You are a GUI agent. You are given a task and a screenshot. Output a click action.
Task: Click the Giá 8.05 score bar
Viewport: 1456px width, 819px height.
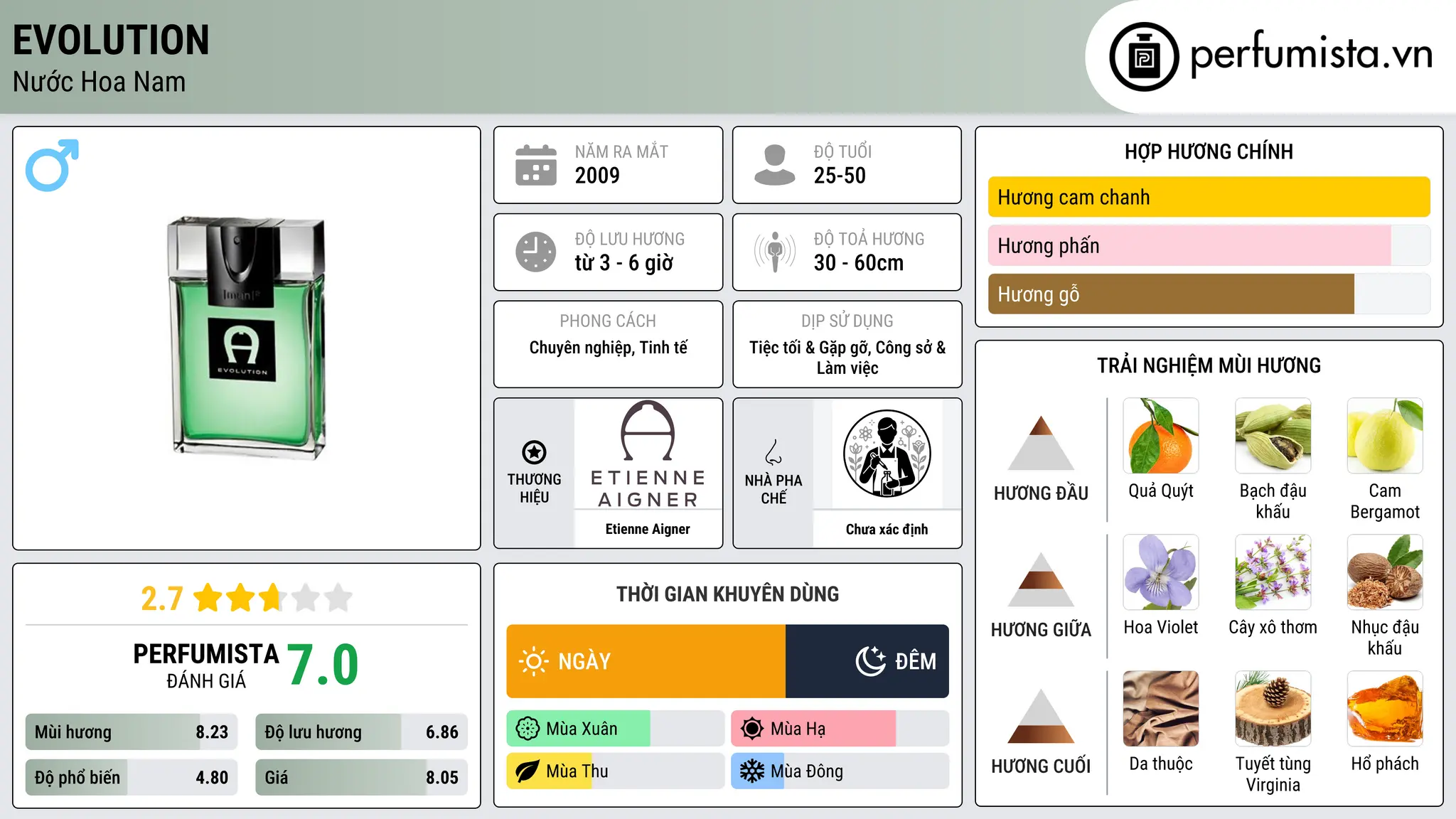tap(361, 777)
